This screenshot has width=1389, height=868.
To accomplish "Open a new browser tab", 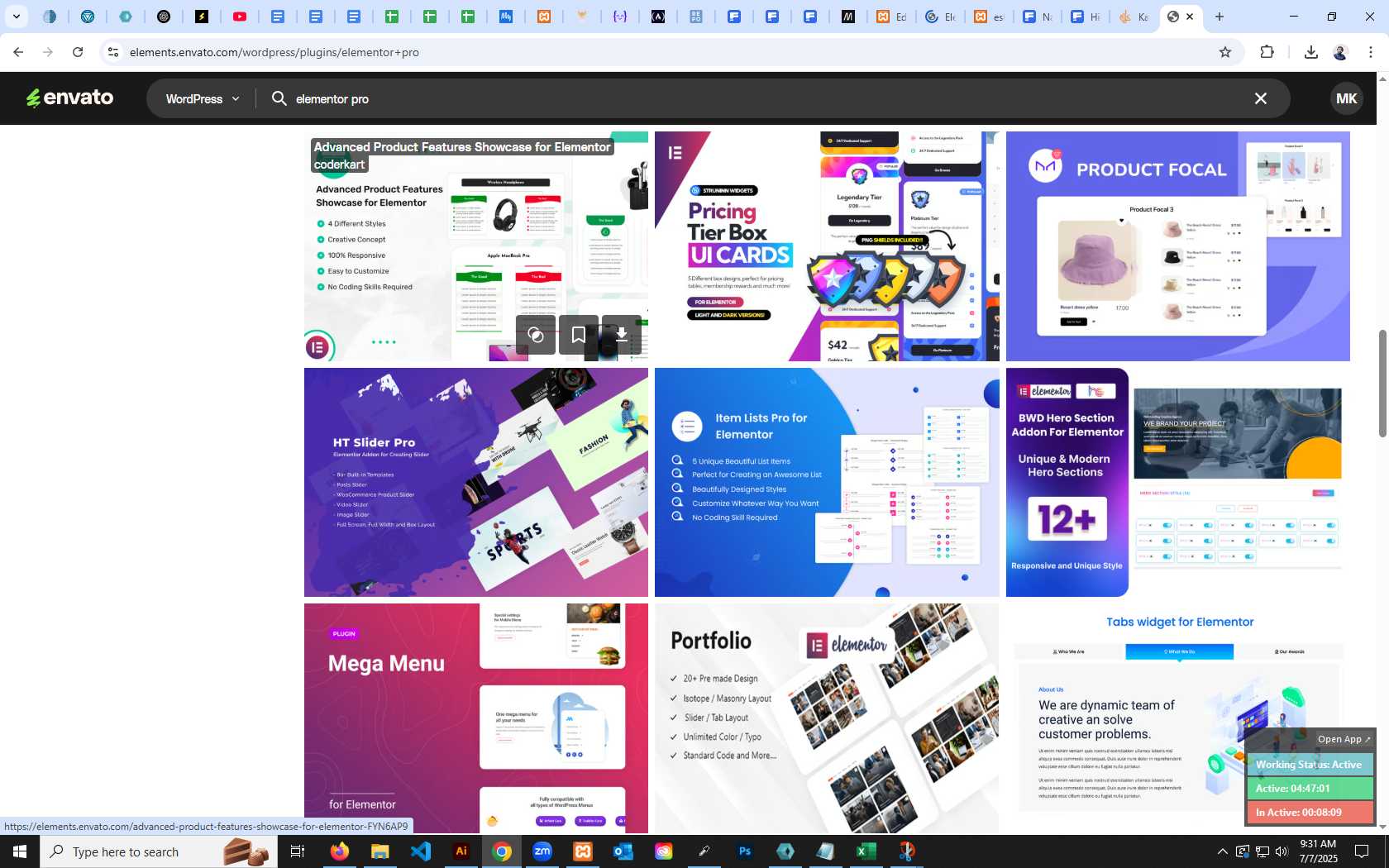I will point(1220,17).
